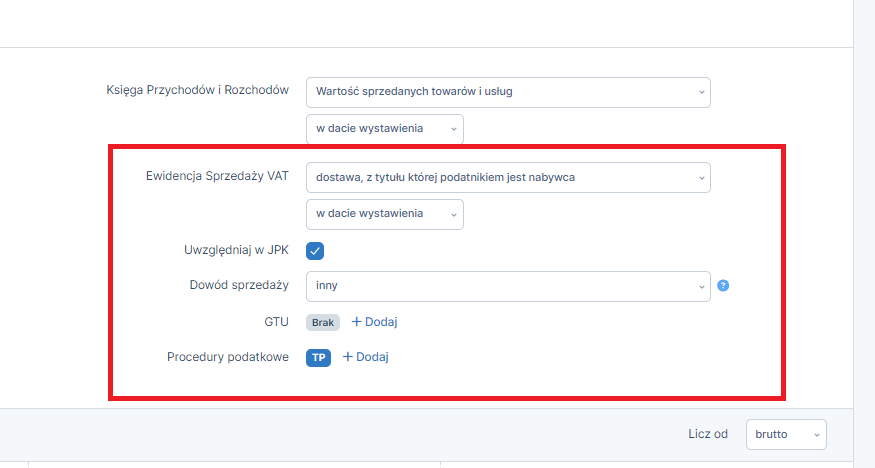875x468 pixels.
Task: Click the plus icon beside GTU Dodaj
Action: pyautogui.click(x=357, y=322)
